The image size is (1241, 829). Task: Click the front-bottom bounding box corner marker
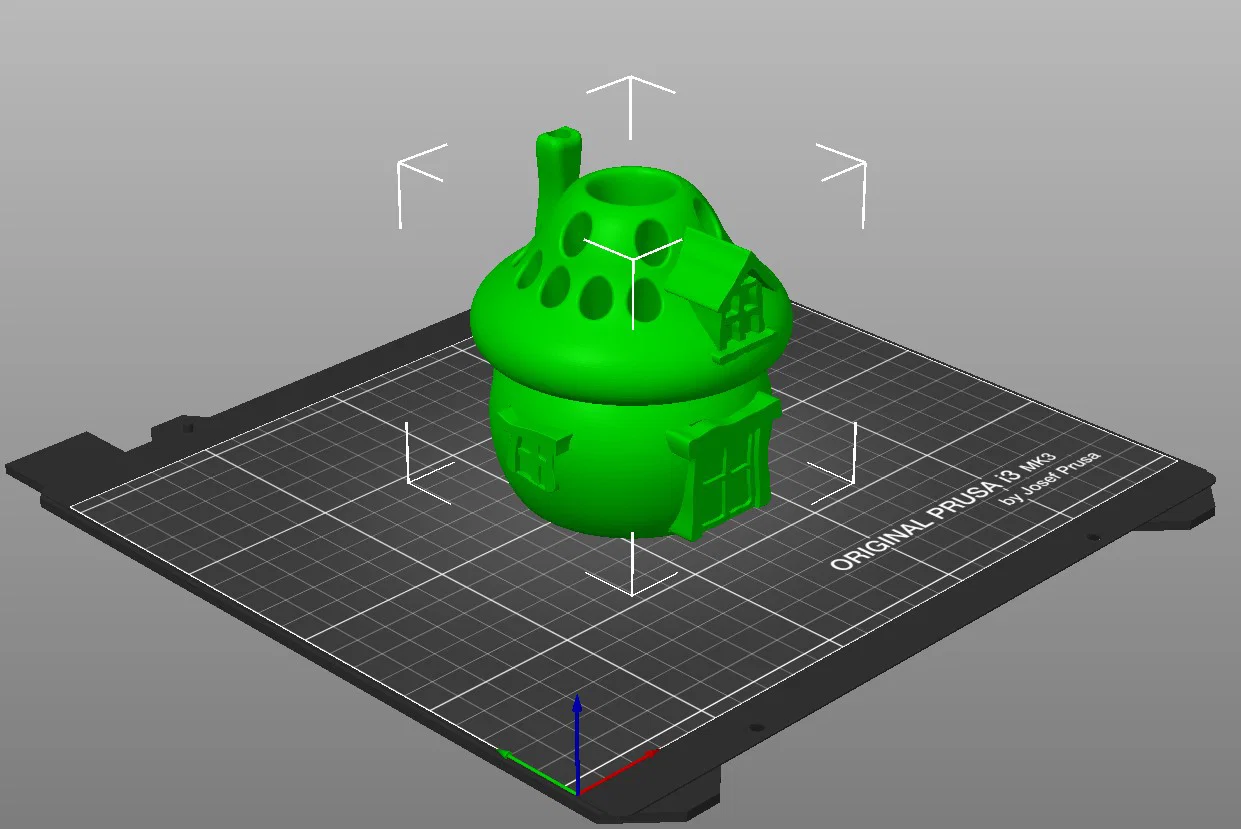632,566
